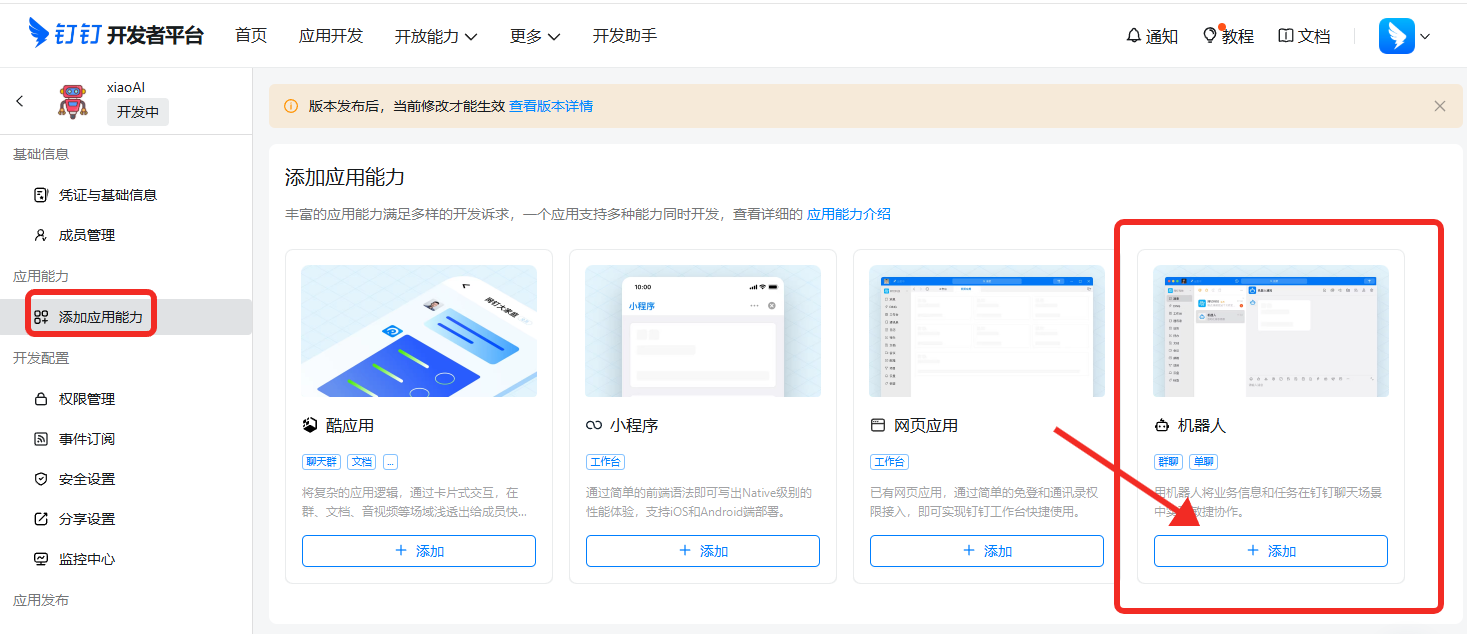The image size is (1467, 634).
Task: Expand the 开放能力 dropdown menu
Action: click(x=435, y=36)
